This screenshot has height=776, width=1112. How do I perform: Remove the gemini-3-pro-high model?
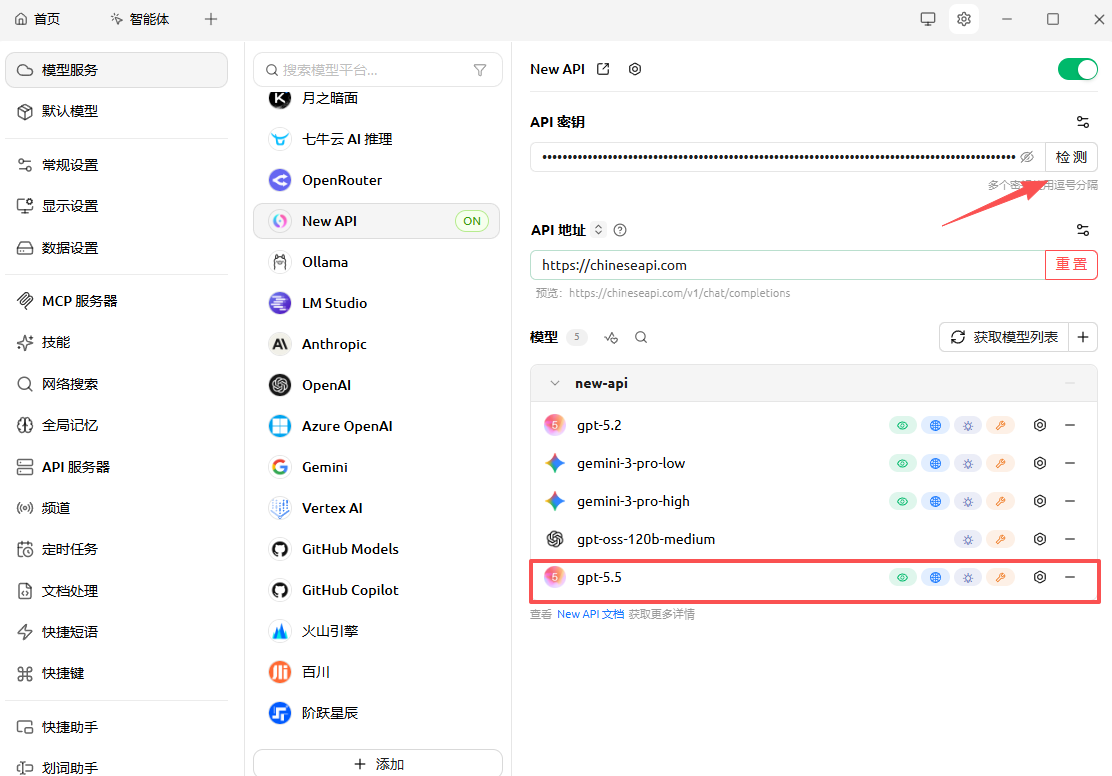coord(1069,501)
